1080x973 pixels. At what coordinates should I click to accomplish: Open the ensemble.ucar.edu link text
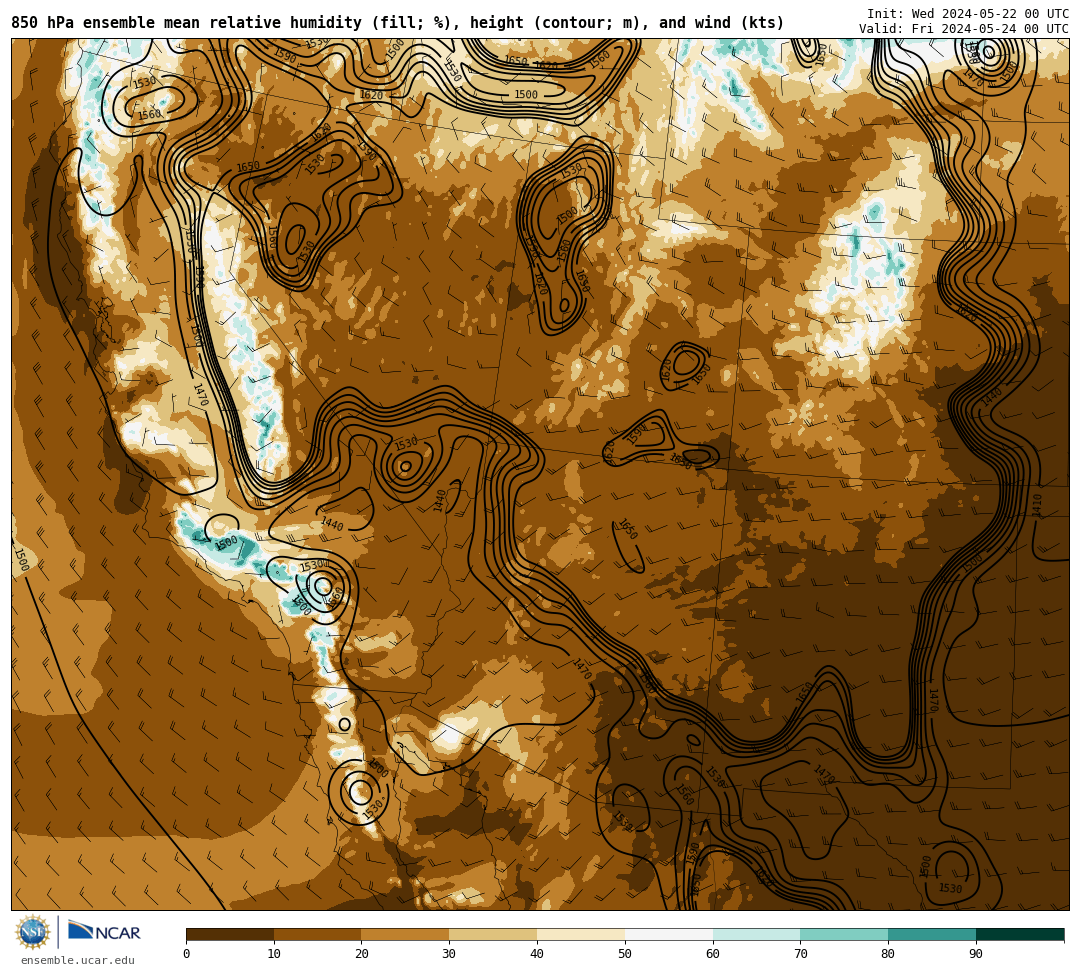pyautogui.click(x=78, y=960)
